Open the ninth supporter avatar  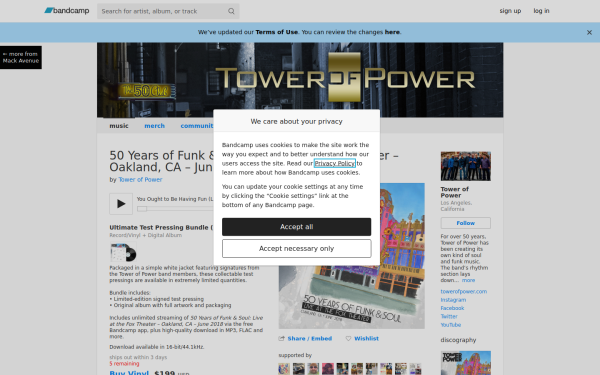pyautogui.click(x=401, y=369)
